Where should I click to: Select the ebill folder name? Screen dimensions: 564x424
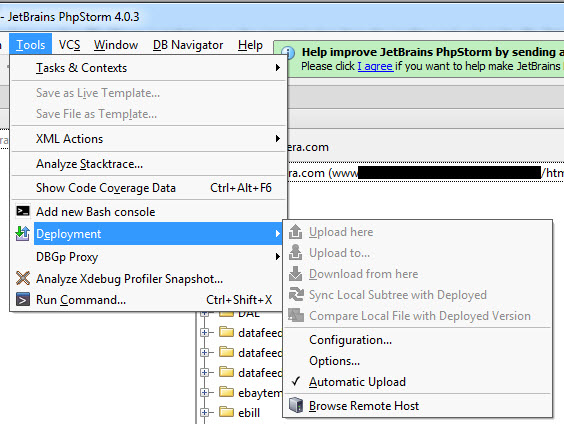click(249, 412)
